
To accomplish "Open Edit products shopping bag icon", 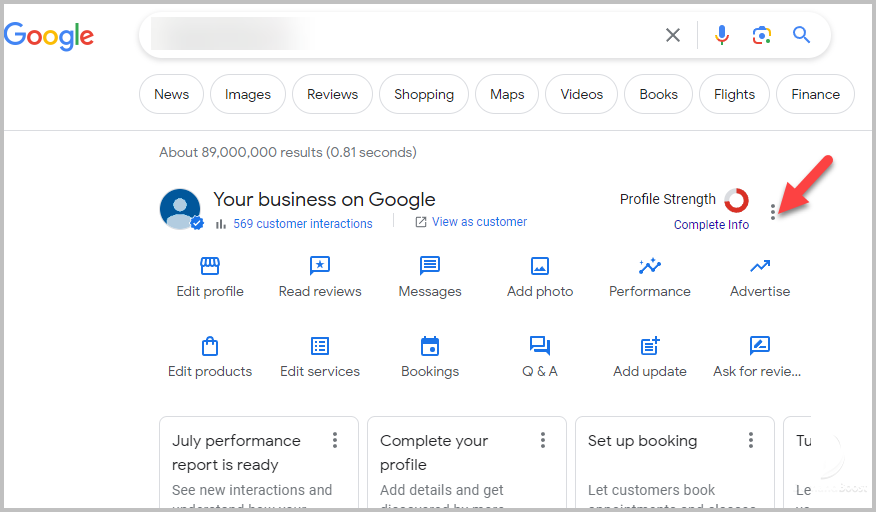I will [x=210, y=346].
